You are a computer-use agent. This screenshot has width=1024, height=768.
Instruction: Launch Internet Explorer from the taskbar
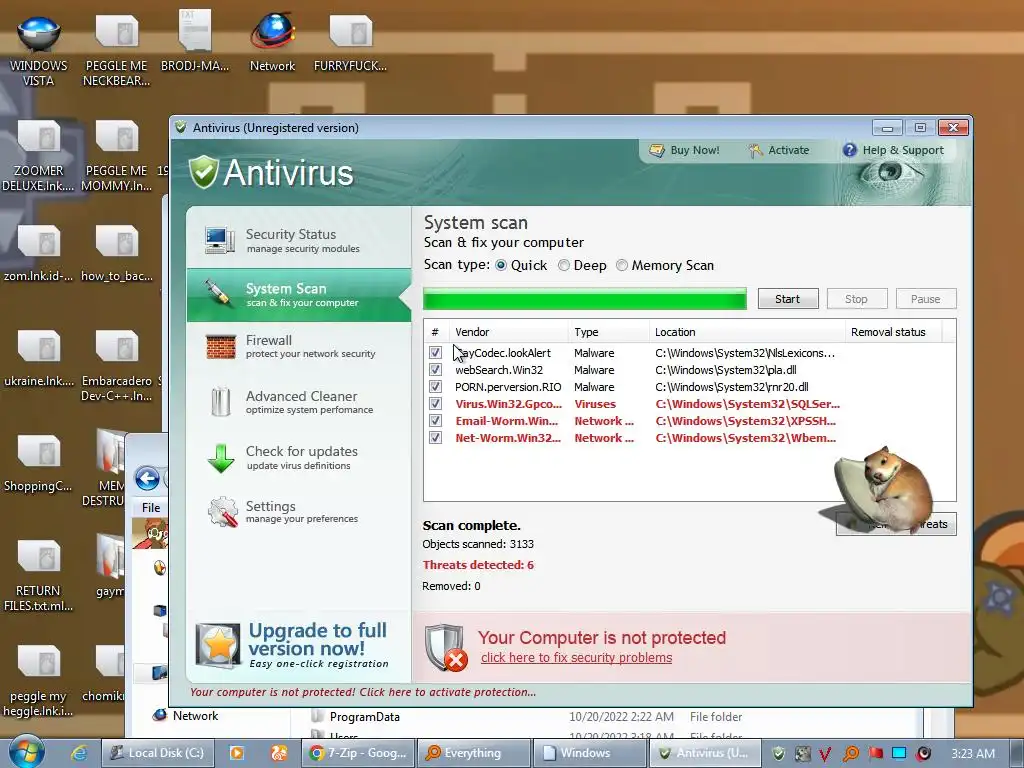[x=79, y=753]
